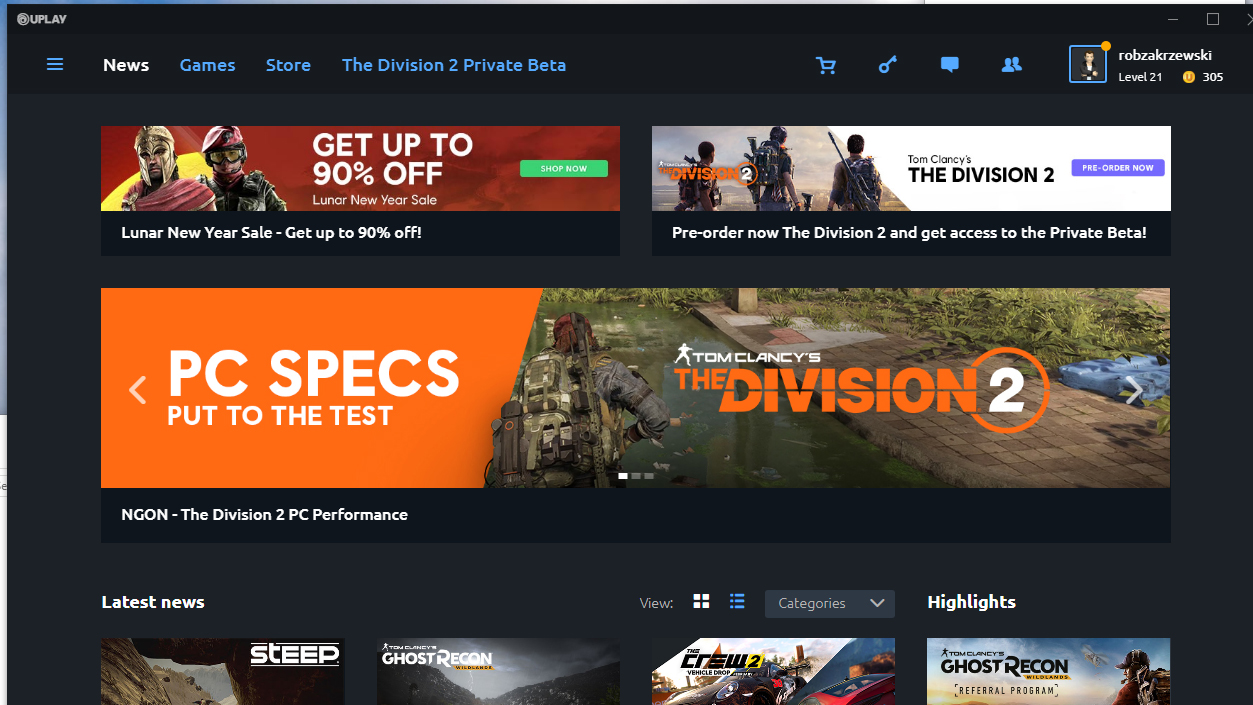This screenshot has width=1253, height=705.
Task: Open the shopping cart icon
Action: click(x=826, y=65)
